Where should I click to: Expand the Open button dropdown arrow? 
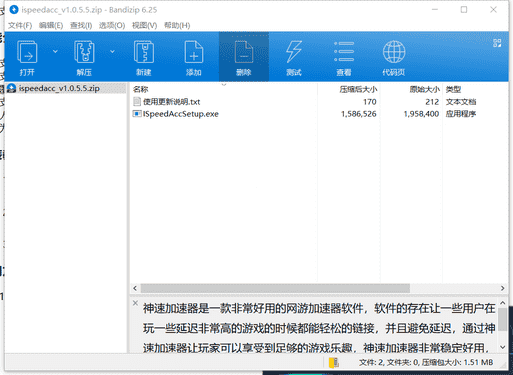coord(55,51)
